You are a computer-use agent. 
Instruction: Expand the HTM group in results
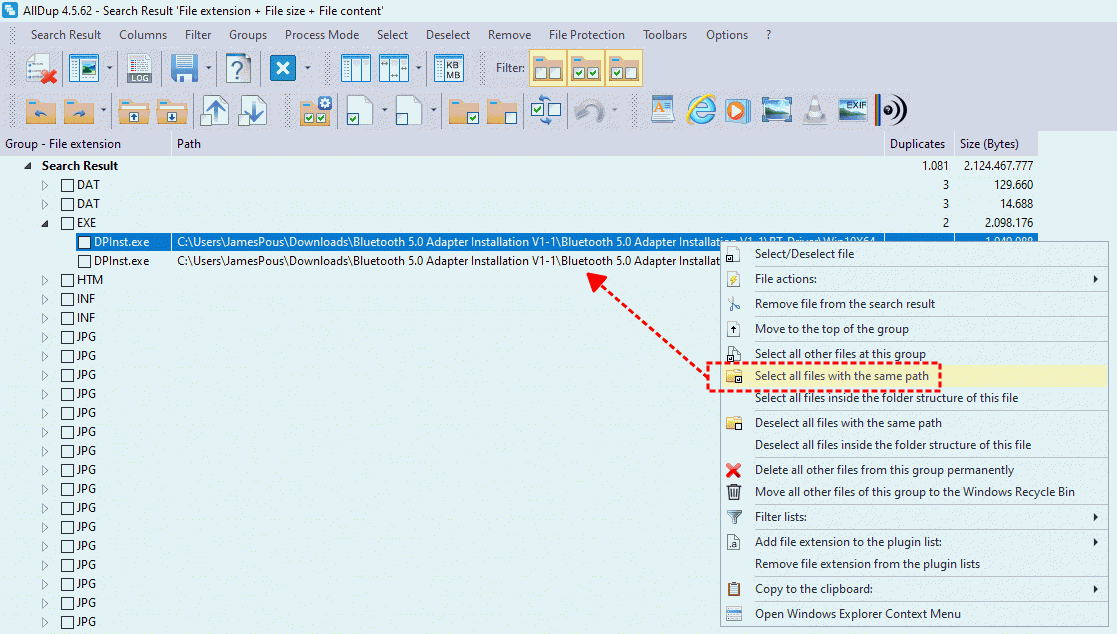point(45,280)
